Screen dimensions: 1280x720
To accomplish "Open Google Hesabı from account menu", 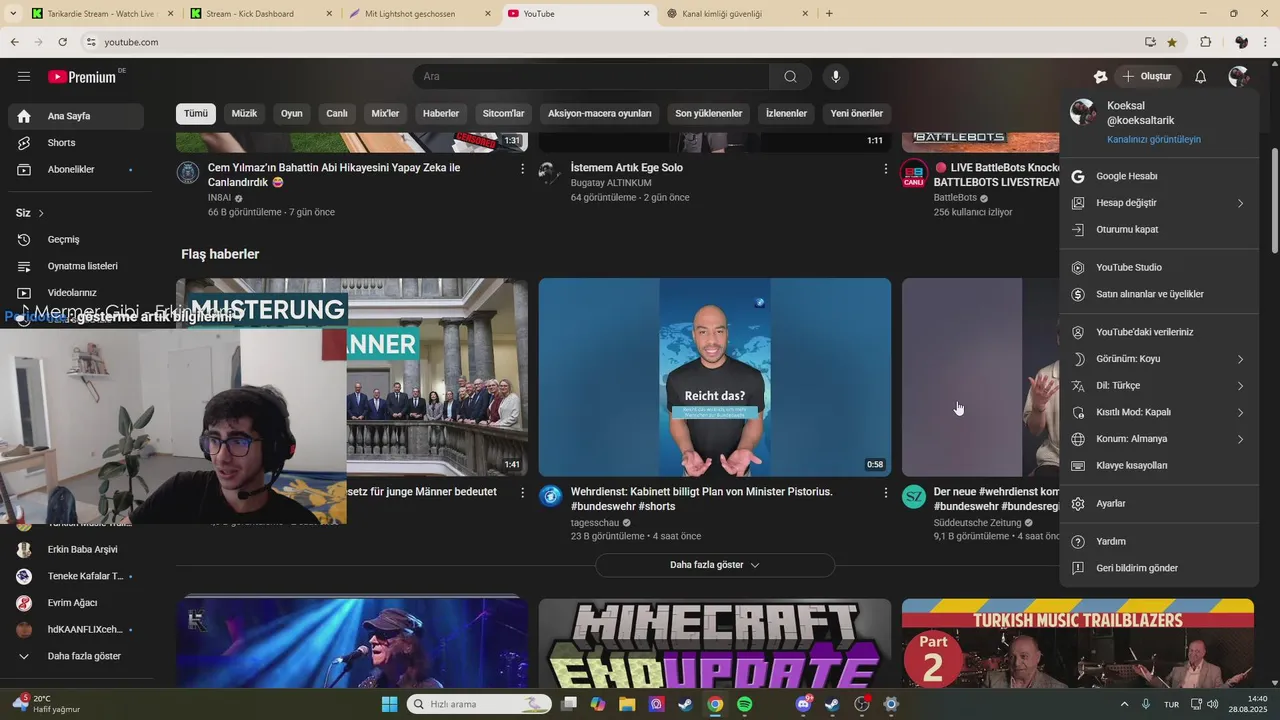I will [1159, 176].
